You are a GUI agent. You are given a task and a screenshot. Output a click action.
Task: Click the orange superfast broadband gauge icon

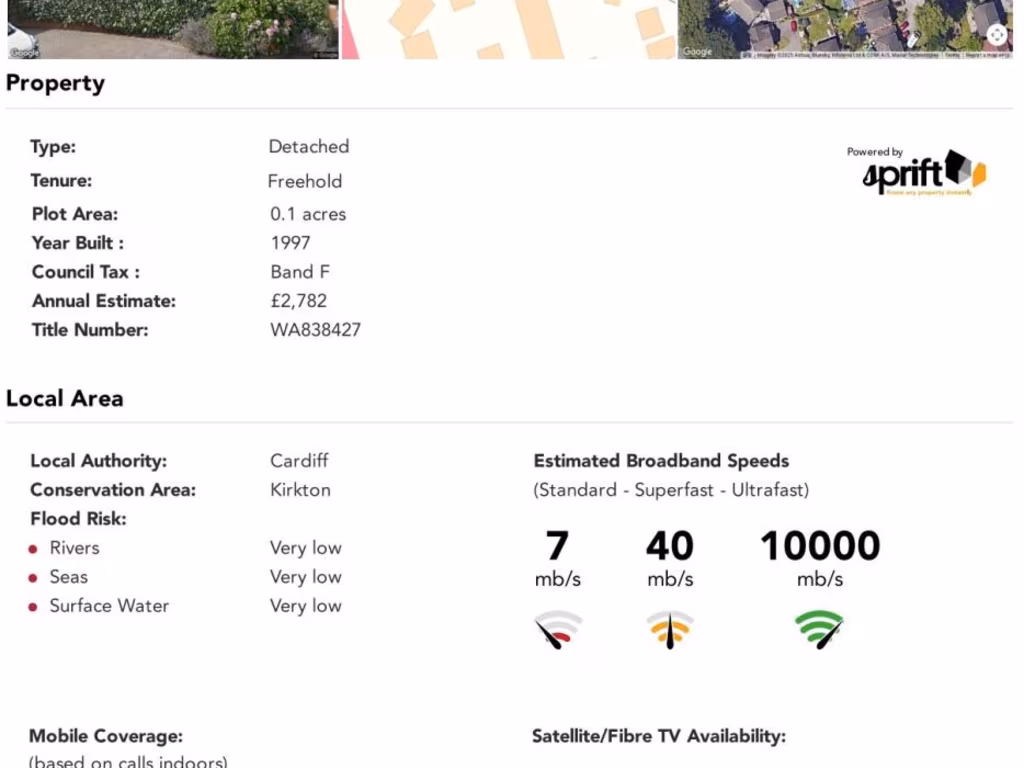click(x=670, y=630)
